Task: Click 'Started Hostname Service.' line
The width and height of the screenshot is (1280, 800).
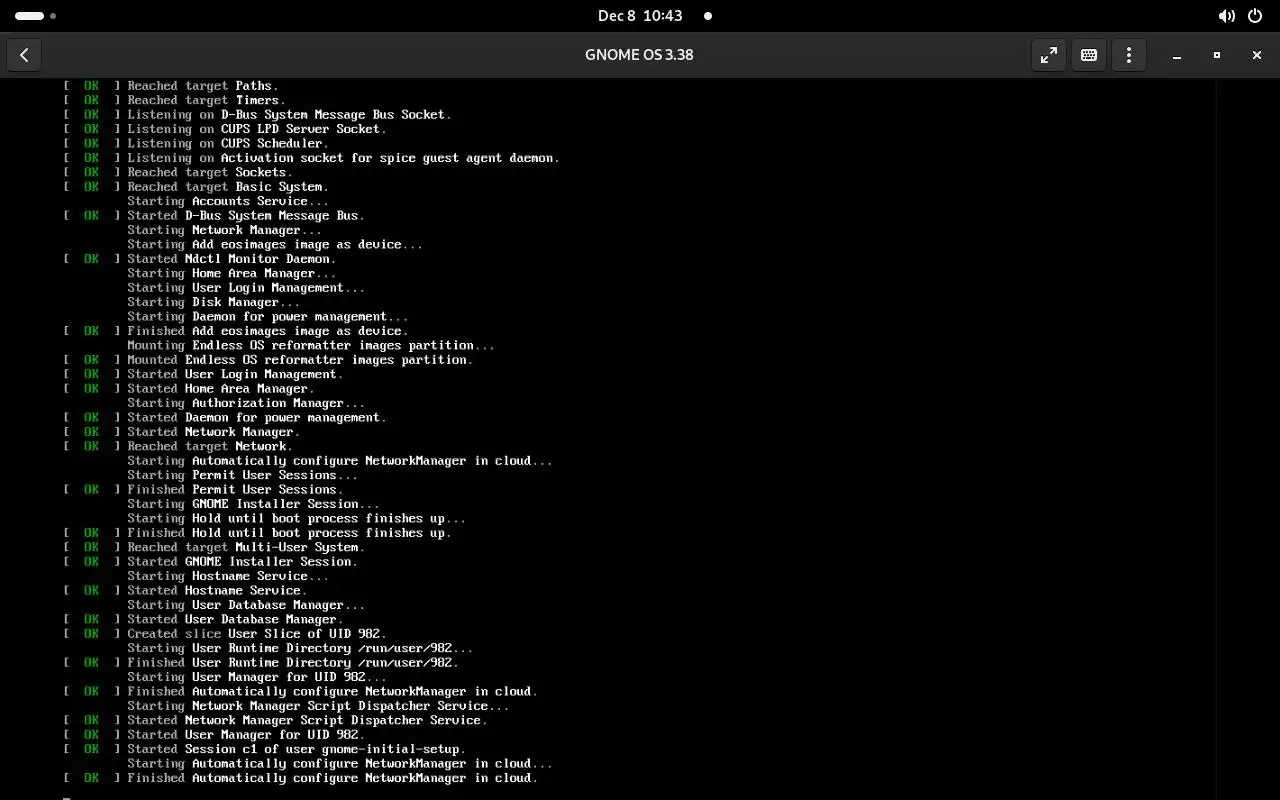Action: [x=217, y=590]
